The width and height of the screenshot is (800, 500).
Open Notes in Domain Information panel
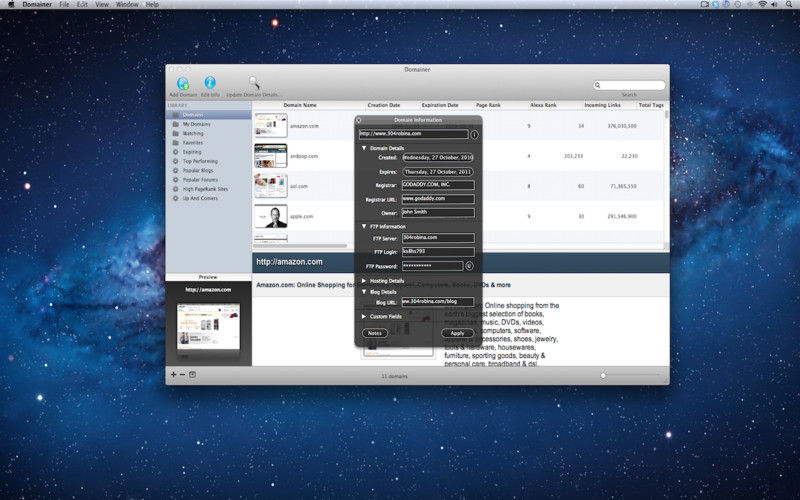[x=375, y=333]
